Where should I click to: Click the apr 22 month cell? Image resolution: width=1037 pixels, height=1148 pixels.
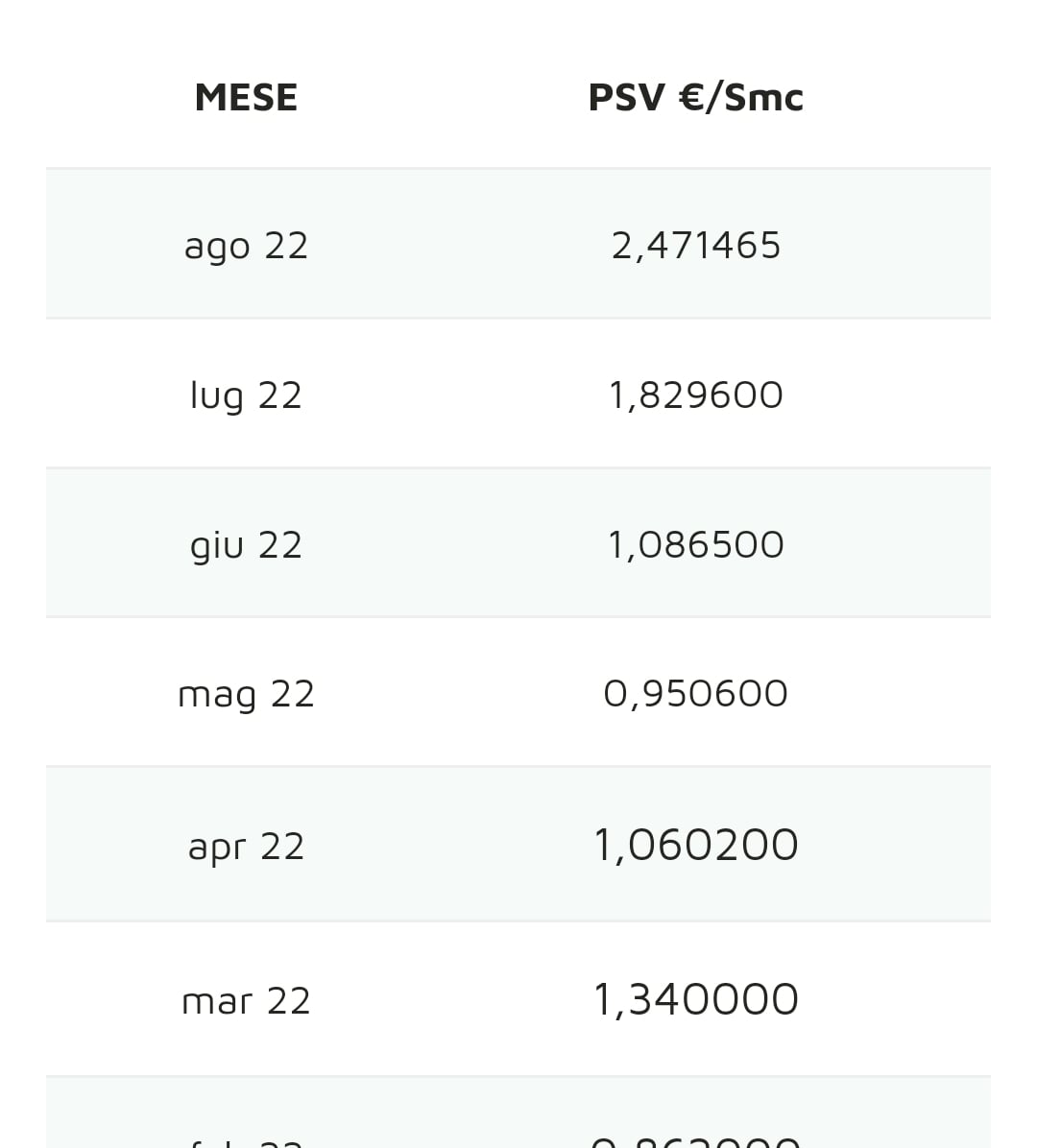tap(246, 846)
